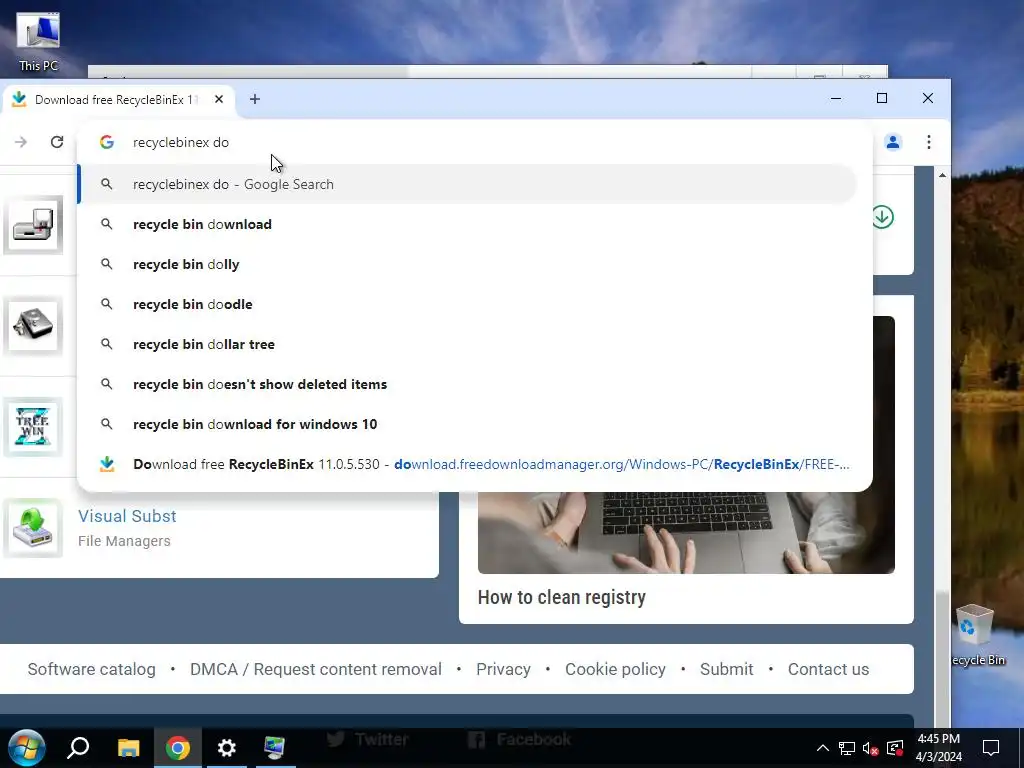1024x768 pixels.
Task: Open the Twitter footer link
Action: 368,739
